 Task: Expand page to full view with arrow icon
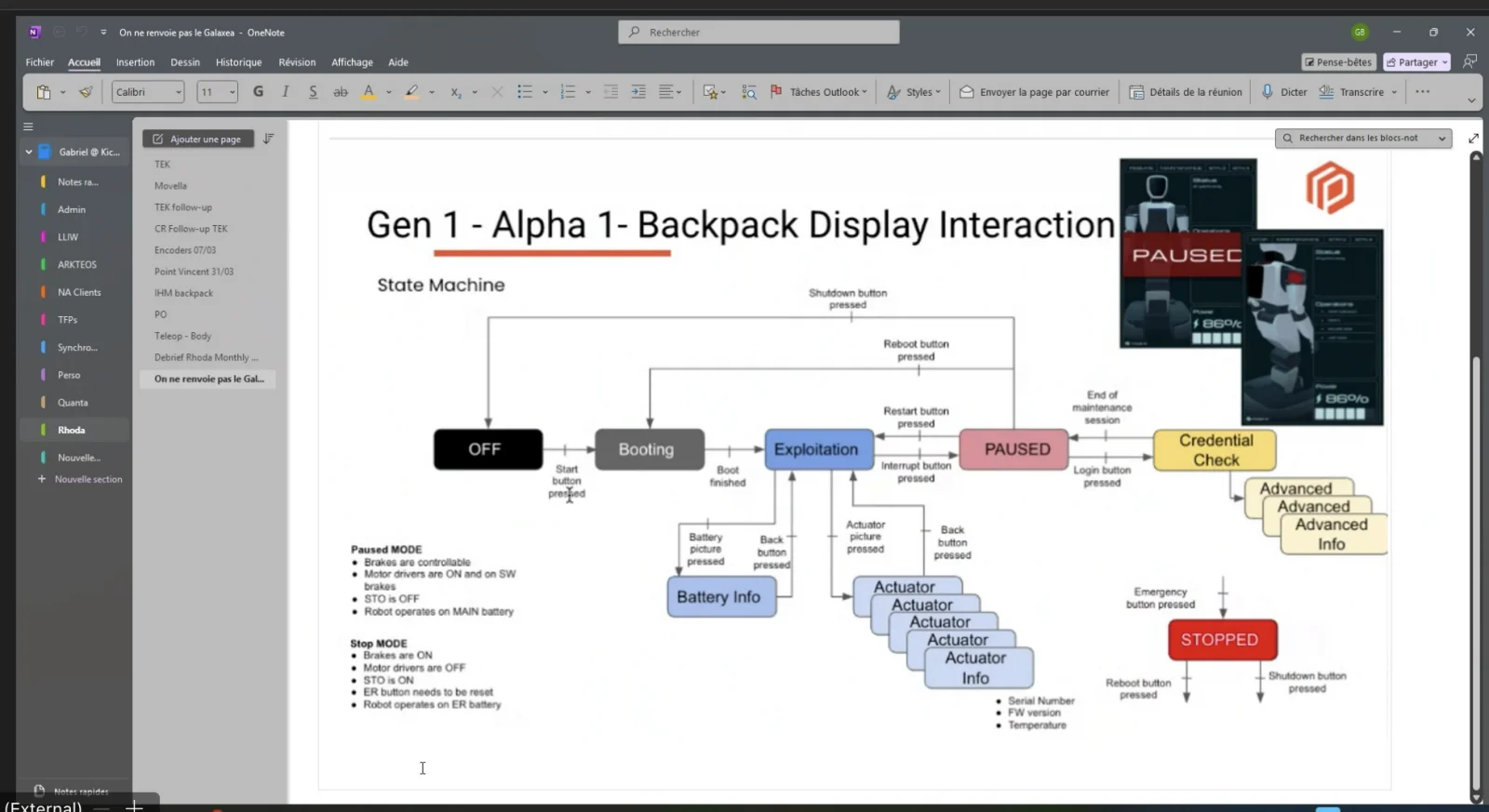point(1473,139)
